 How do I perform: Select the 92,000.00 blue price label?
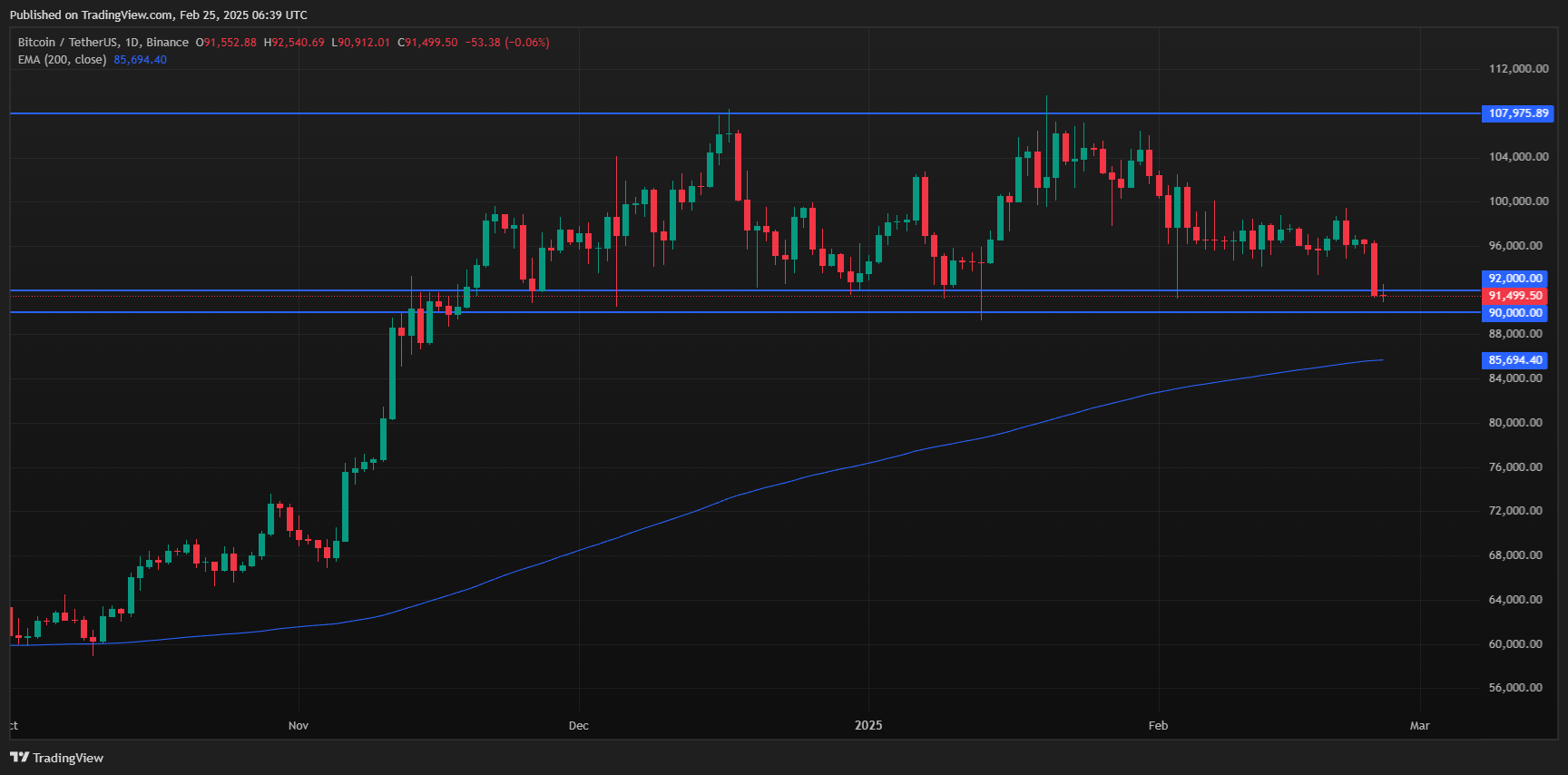tap(1515, 279)
